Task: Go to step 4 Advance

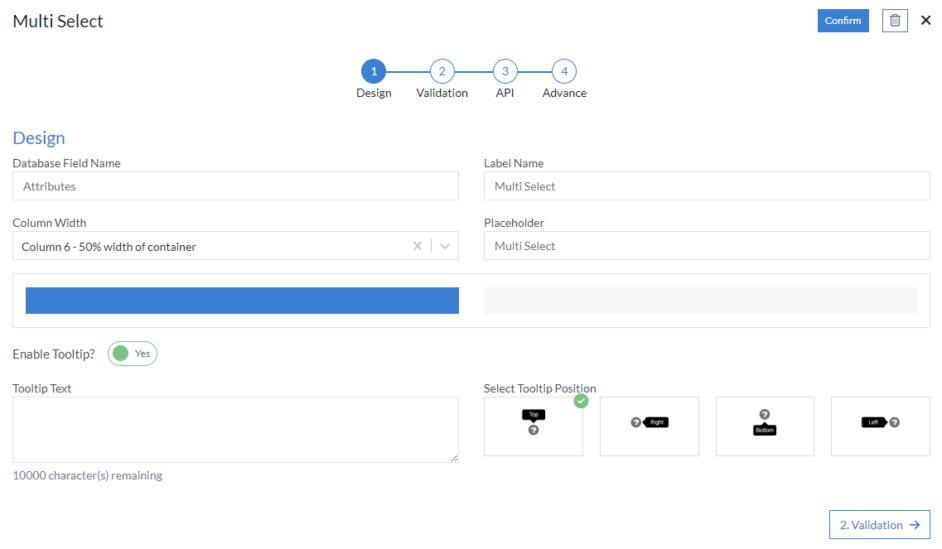Action: [x=564, y=71]
